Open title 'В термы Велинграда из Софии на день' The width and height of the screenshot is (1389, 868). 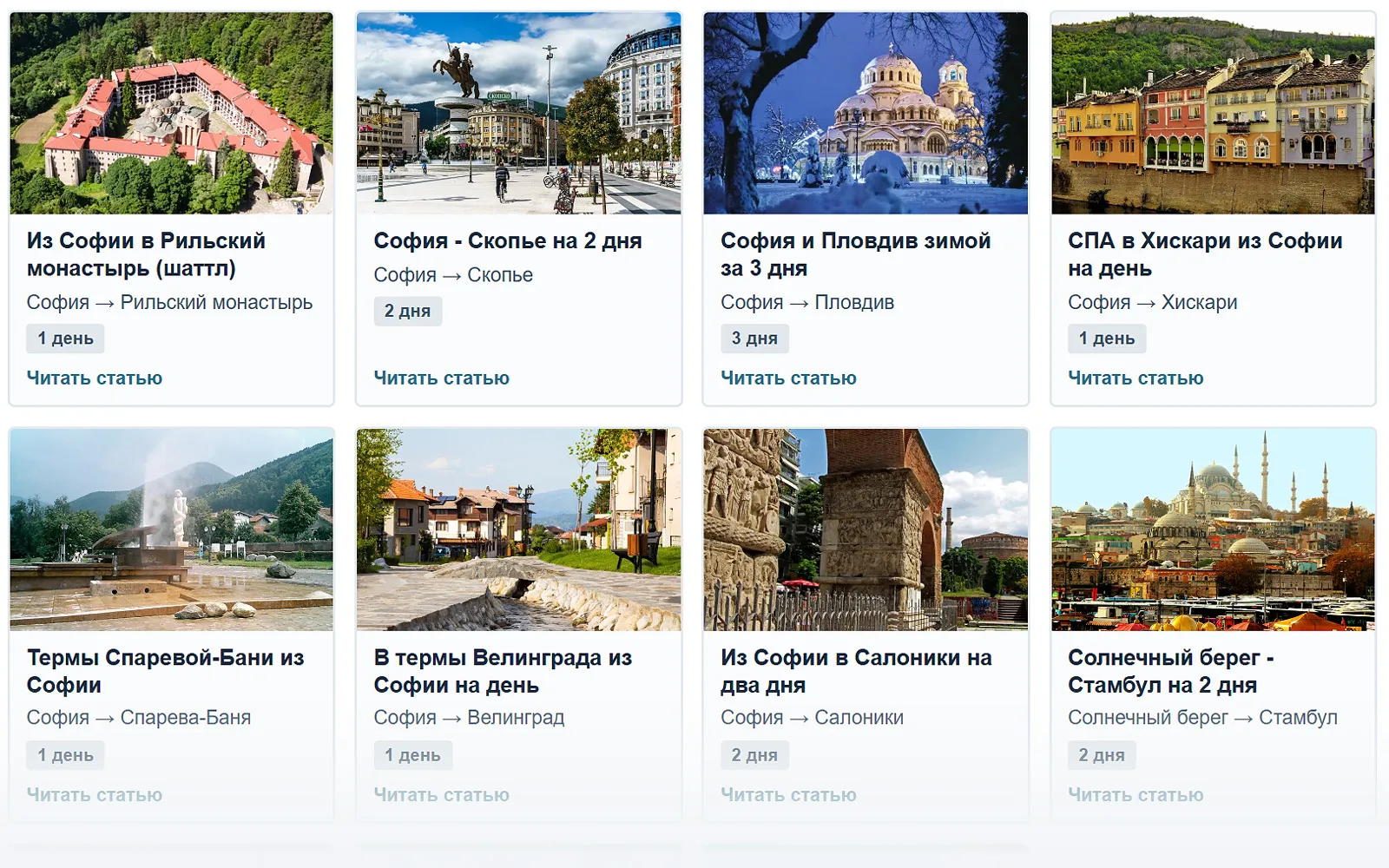point(503,671)
